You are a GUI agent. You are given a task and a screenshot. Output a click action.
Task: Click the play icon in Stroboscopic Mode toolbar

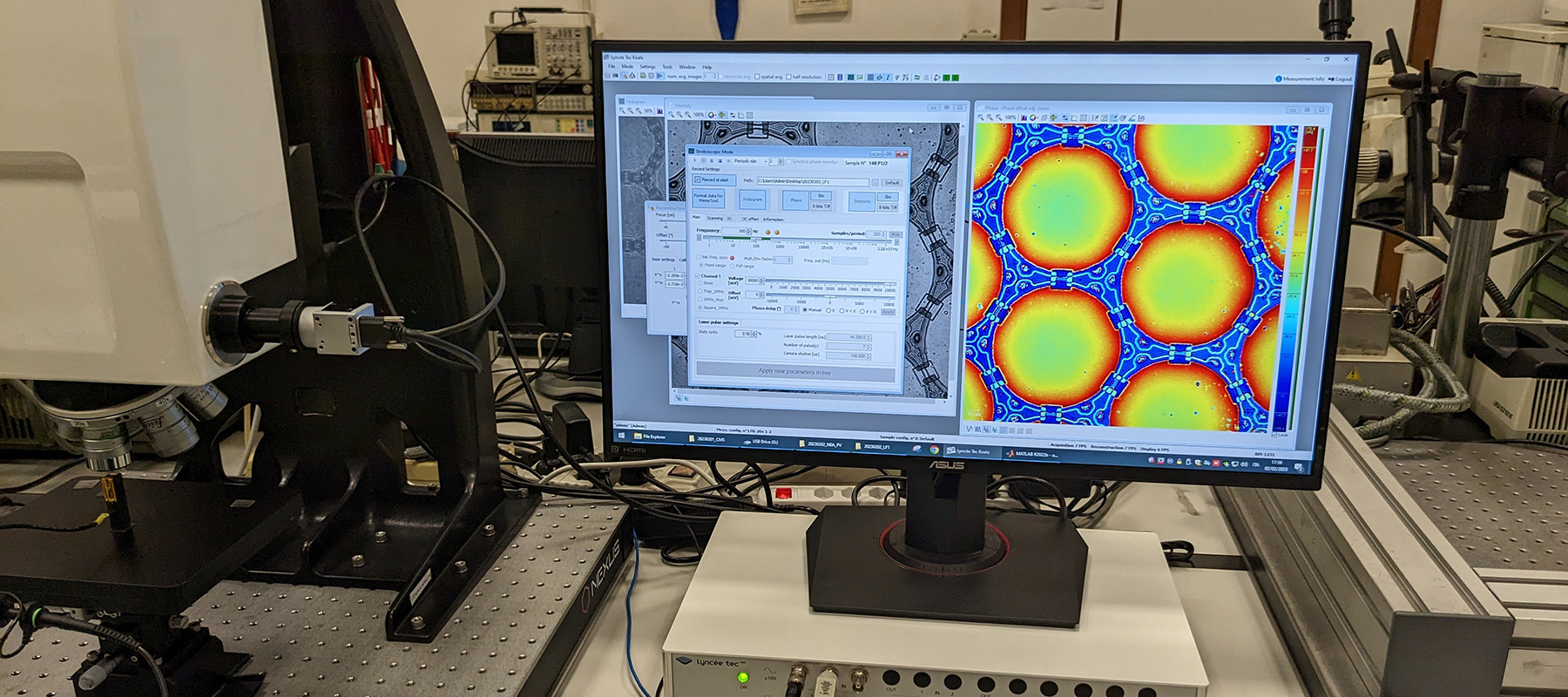[695, 161]
